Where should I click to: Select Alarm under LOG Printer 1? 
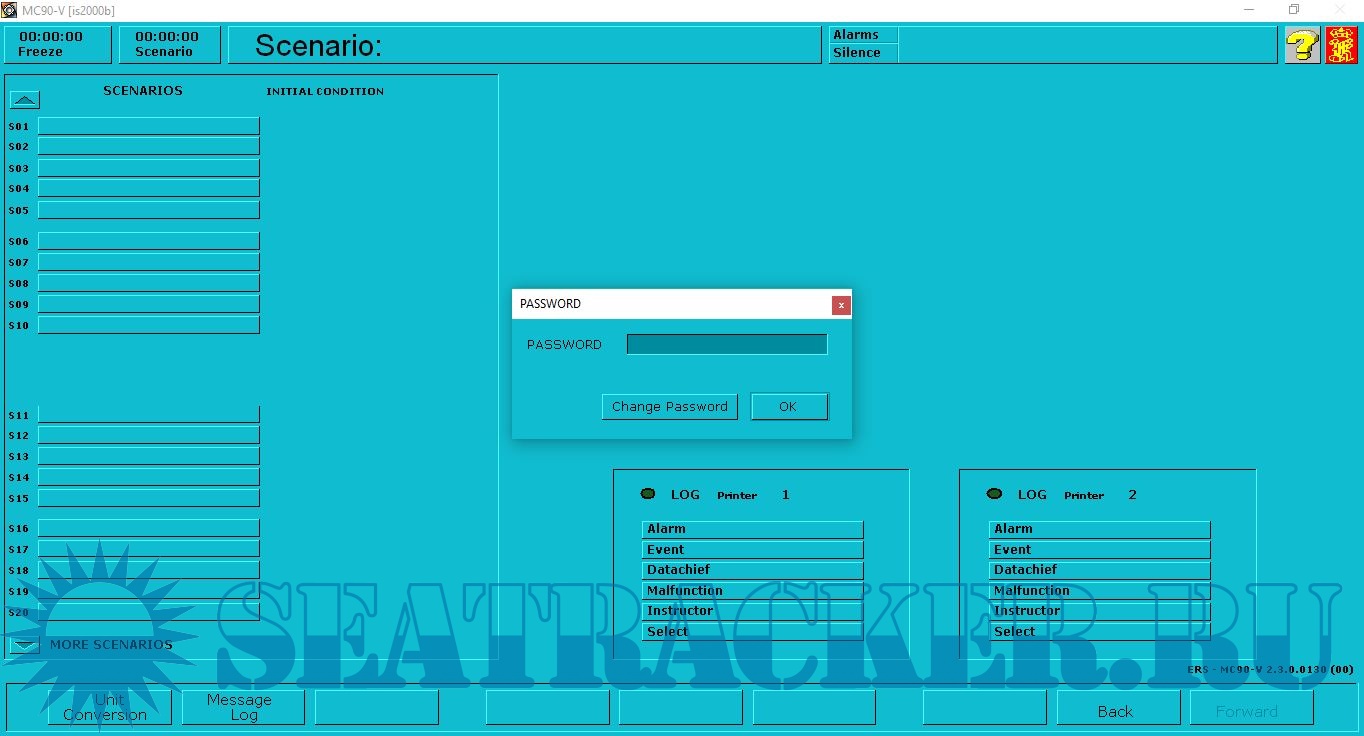click(752, 529)
